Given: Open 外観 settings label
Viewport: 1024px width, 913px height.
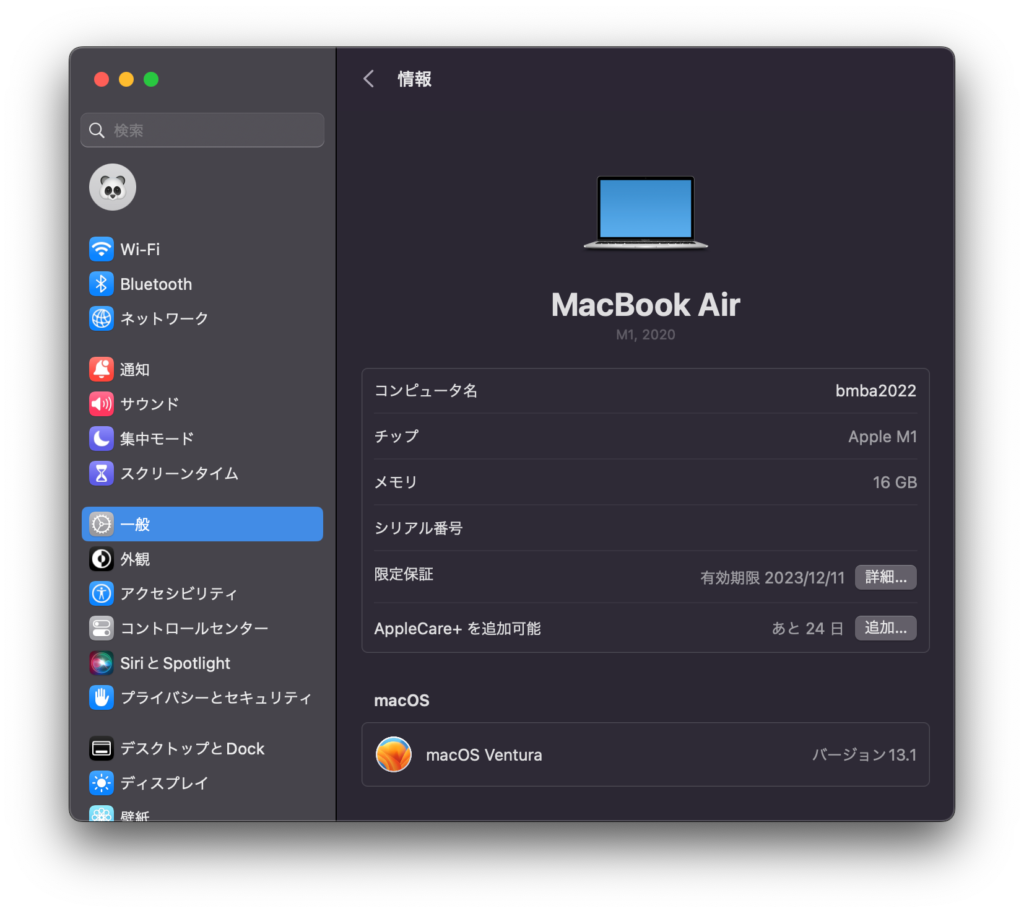Looking at the screenshot, I should (x=135, y=560).
